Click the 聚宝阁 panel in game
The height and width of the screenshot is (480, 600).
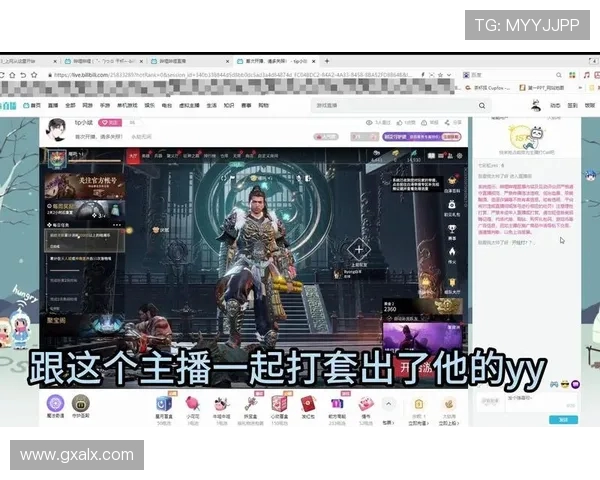[82, 325]
